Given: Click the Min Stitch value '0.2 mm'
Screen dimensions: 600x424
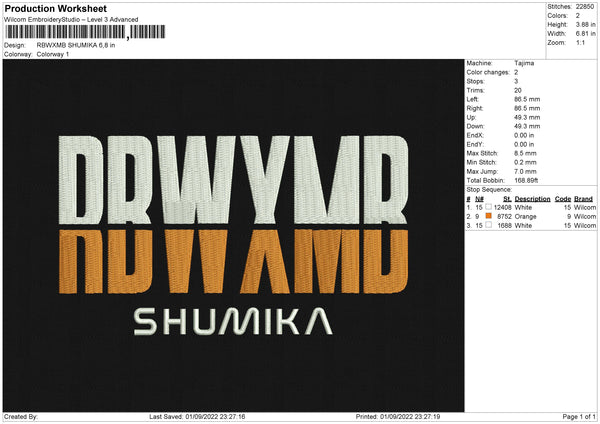Looking at the screenshot, I should click(x=525, y=162).
